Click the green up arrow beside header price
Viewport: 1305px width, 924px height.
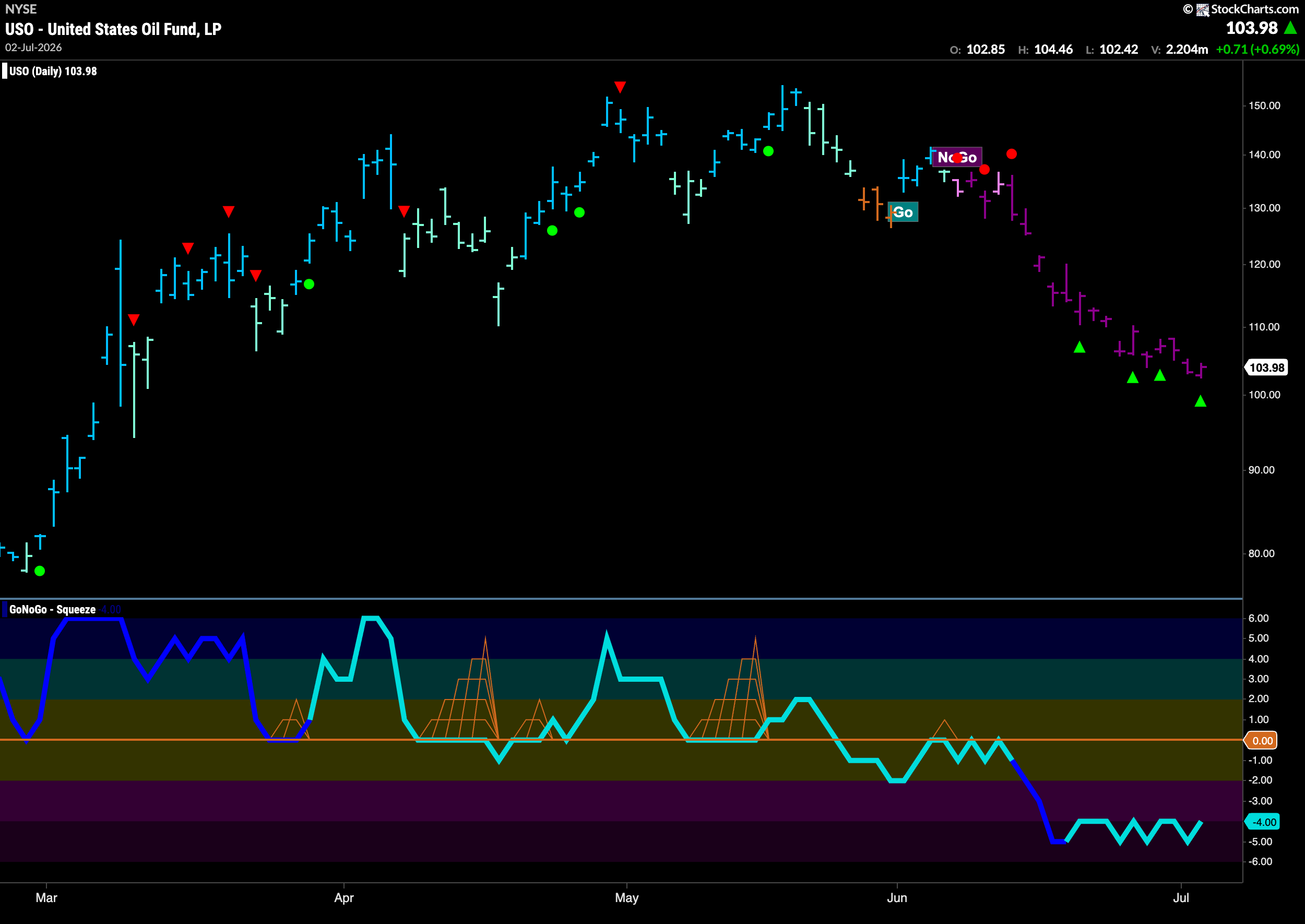point(1290,27)
